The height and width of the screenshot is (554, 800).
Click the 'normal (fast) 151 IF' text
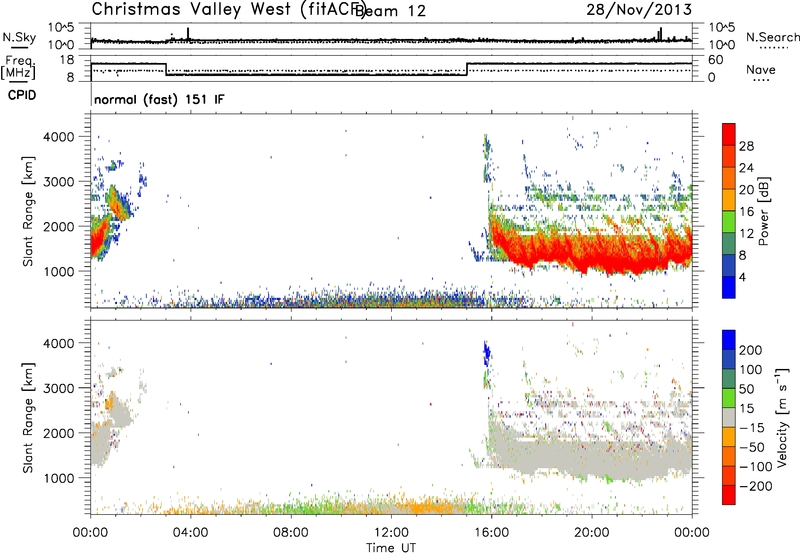[x=159, y=99]
